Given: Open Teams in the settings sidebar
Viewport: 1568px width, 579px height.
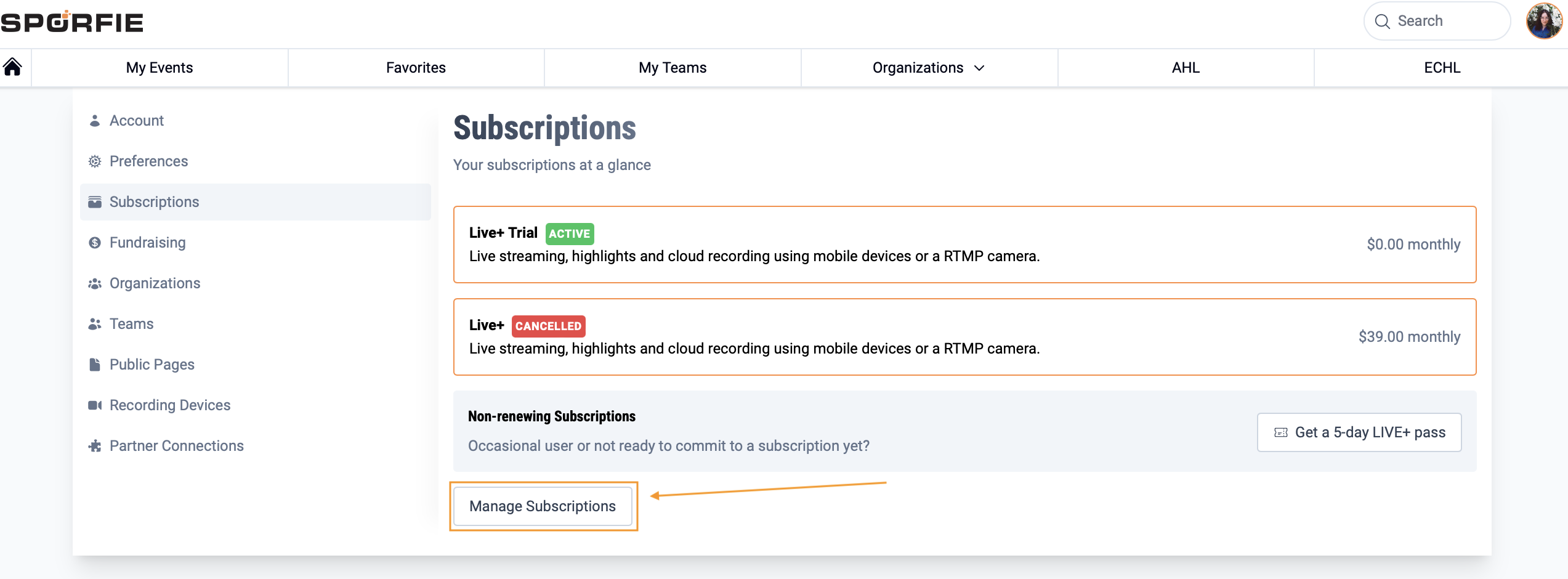Looking at the screenshot, I should [131, 324].
